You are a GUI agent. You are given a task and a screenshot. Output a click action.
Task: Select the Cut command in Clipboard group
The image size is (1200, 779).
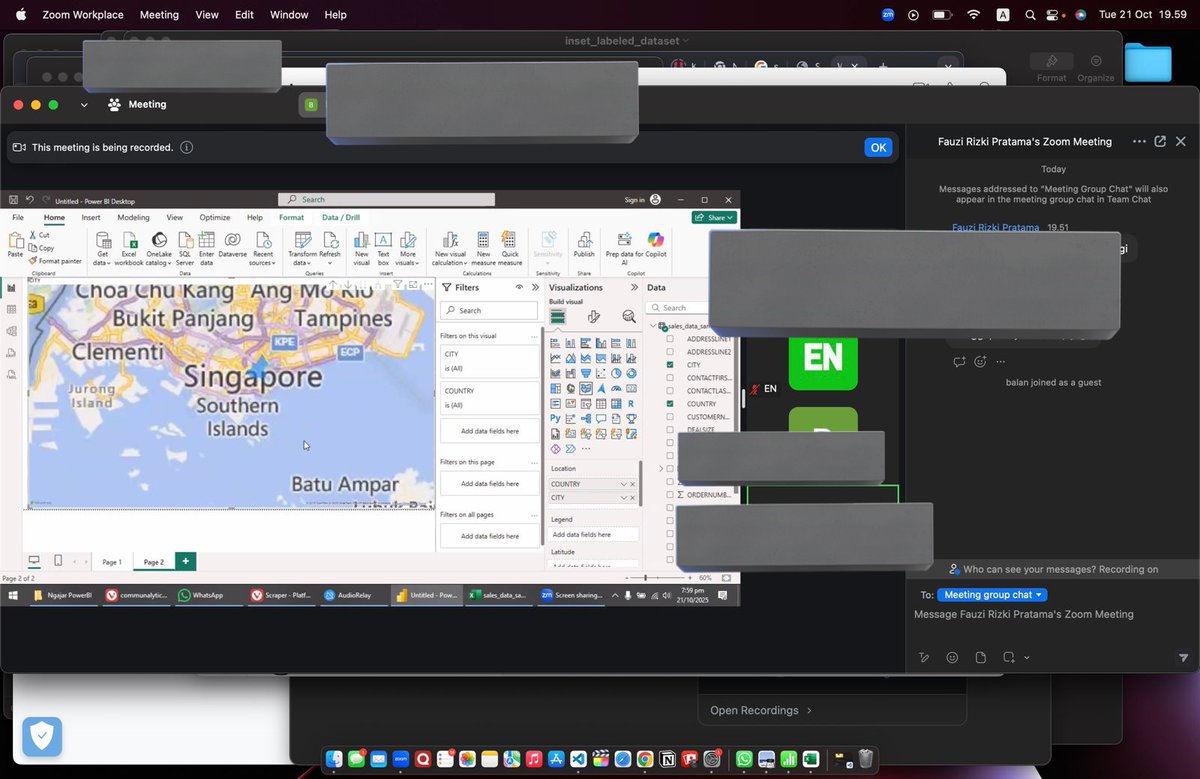41,235
